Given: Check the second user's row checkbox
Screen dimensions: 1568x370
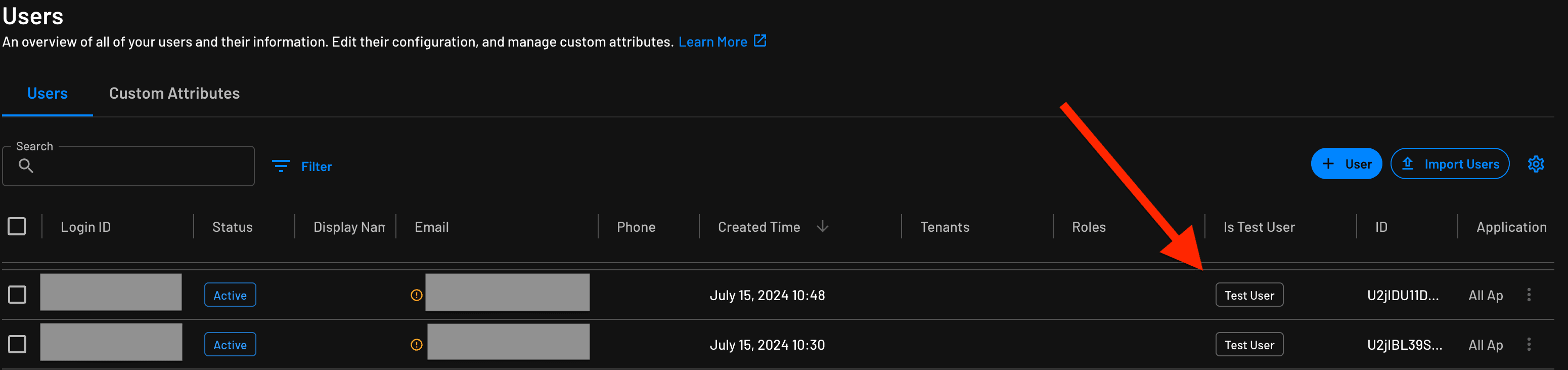Looking at the screenshot, I should click(x=17, y=344).
